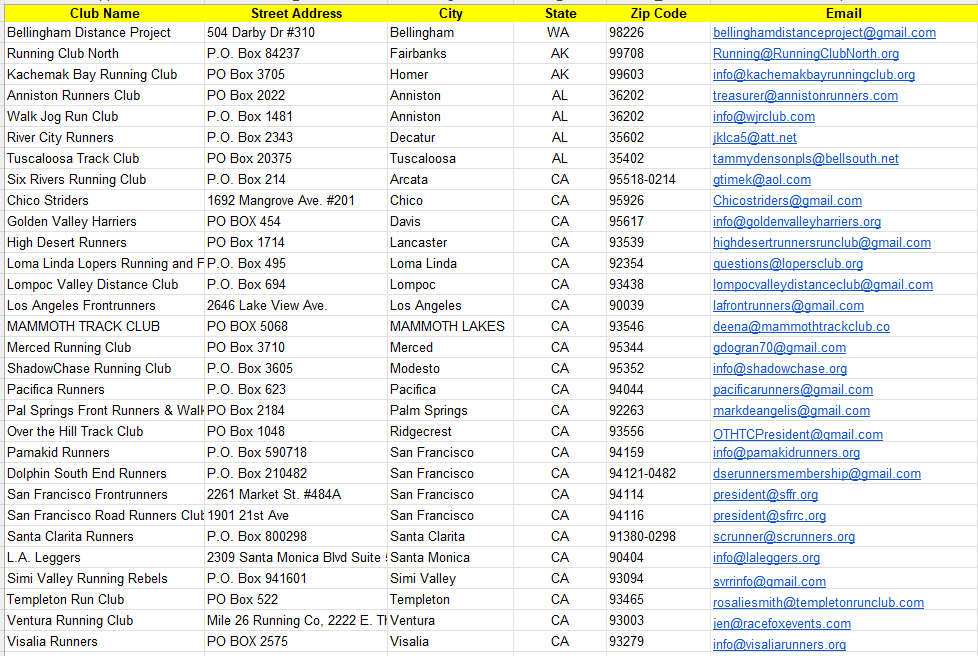Click questions@lopersclub.org email link
The height and width of the screenshot is (656, 978).
(788, 264)
